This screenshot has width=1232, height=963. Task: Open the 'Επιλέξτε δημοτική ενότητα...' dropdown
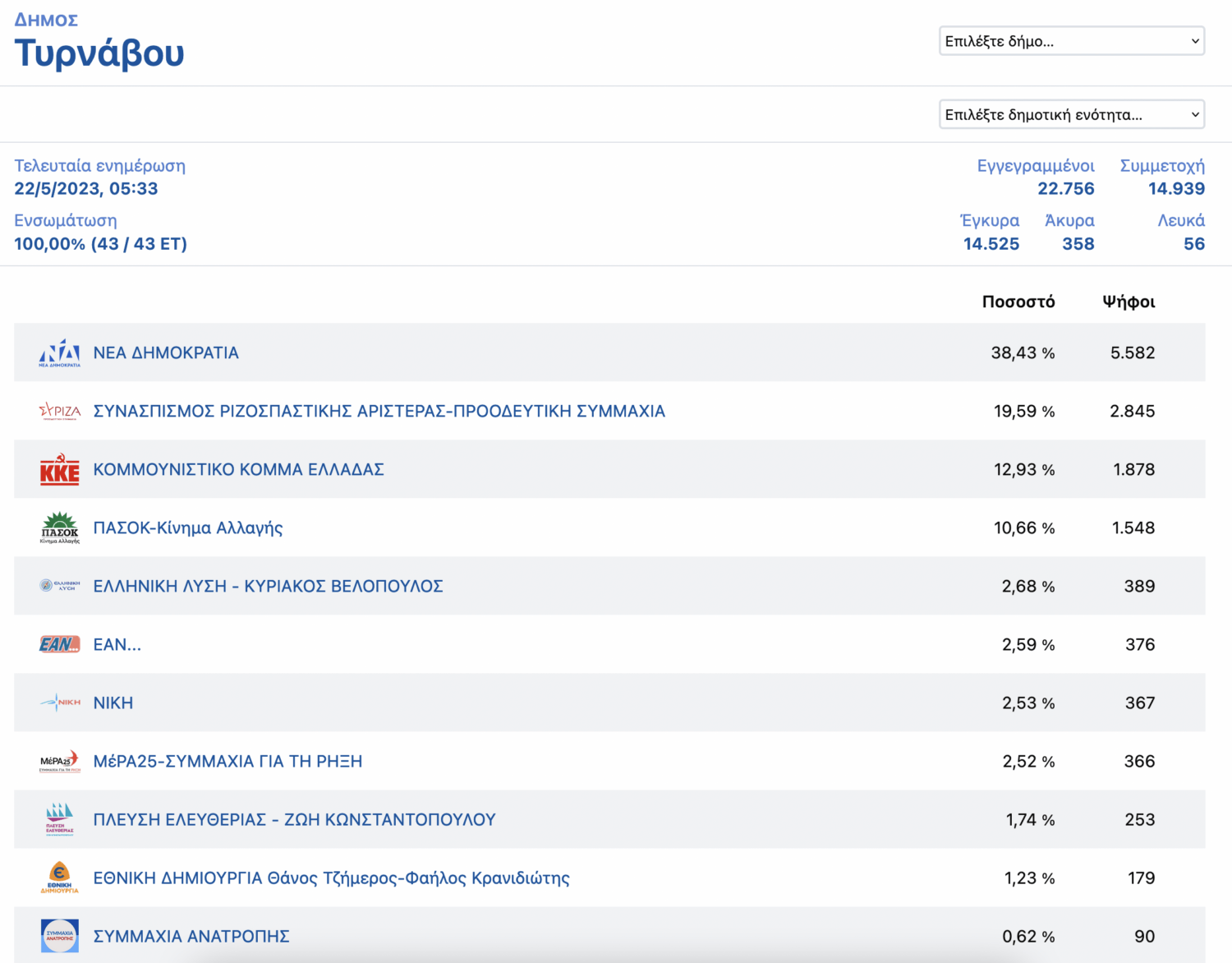tap(1072, 114)
